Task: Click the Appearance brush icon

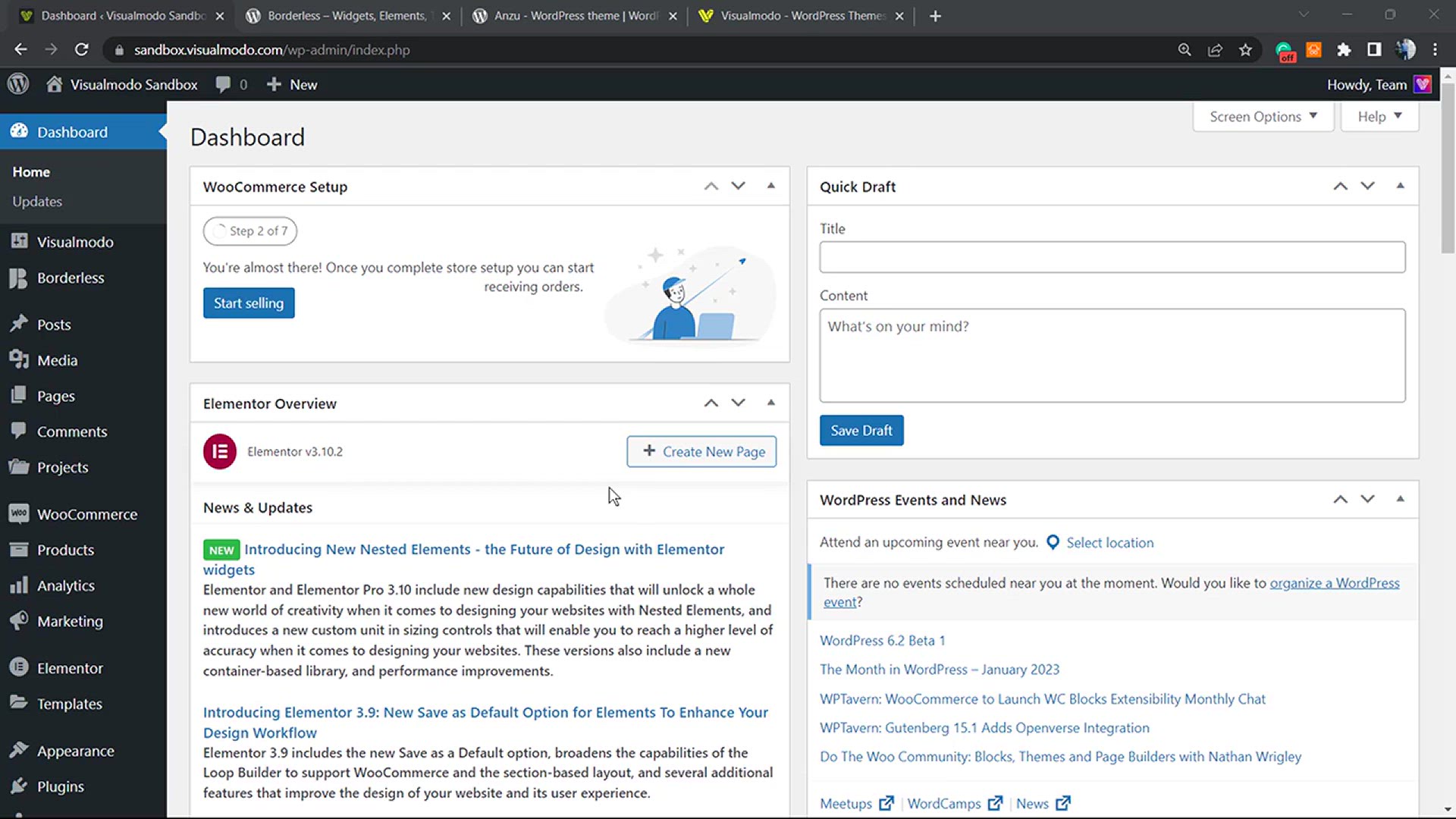Action: pyautogui.click(x=19, y=750)
